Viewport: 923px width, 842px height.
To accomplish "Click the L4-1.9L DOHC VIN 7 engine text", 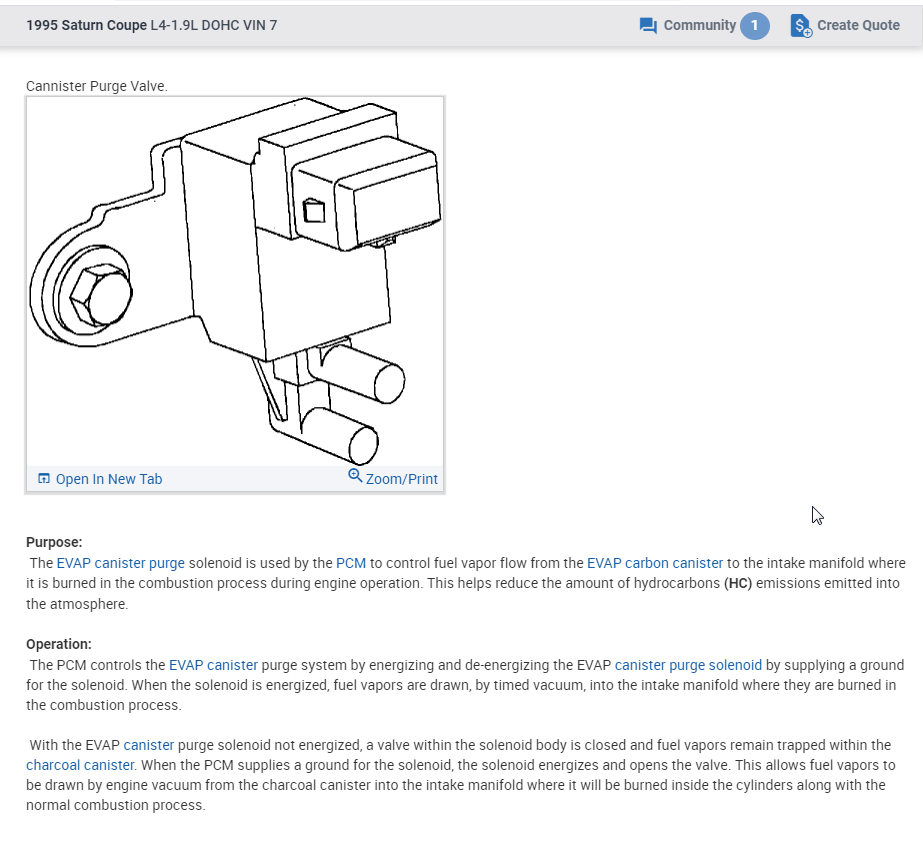I will click(214, 25).
